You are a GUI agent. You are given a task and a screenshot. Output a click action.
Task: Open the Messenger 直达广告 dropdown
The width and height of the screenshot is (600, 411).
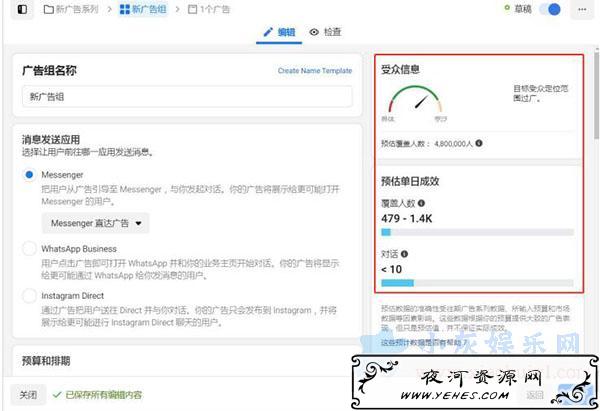click(96, 223)
